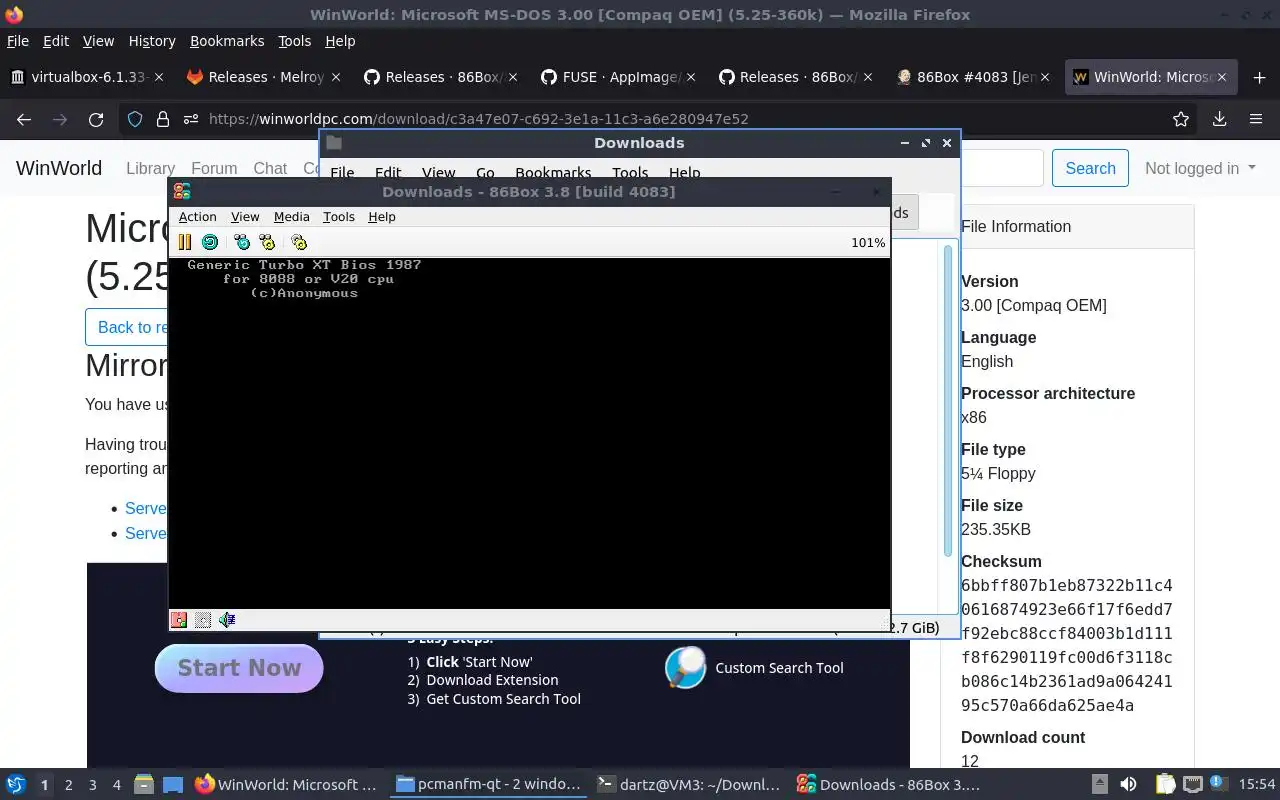This screenshot has width=1280, height=800.
Task: Open file manager launcher in taskbar
Action: (143, 785)
